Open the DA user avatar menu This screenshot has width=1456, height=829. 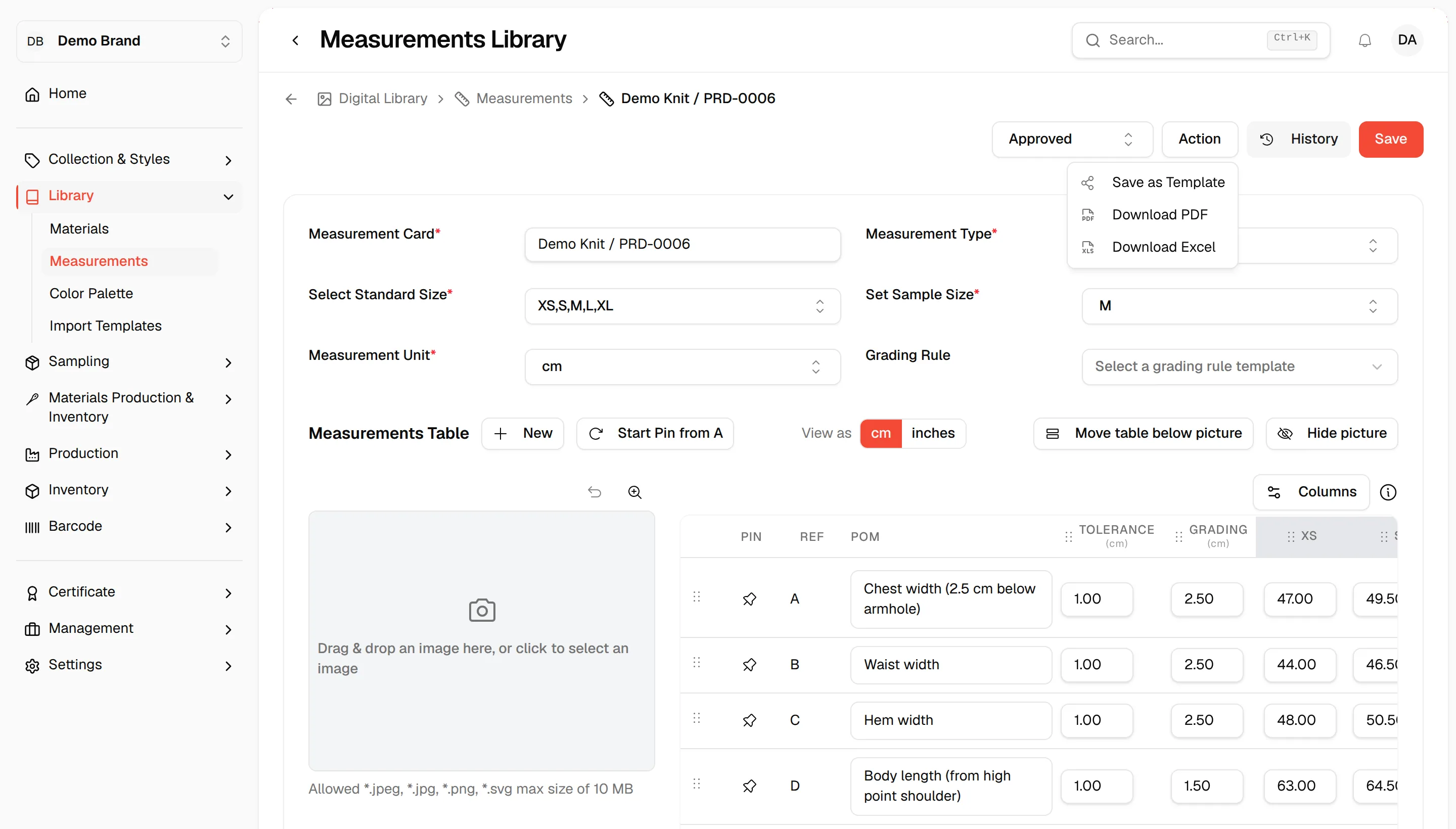[1406, 40]
